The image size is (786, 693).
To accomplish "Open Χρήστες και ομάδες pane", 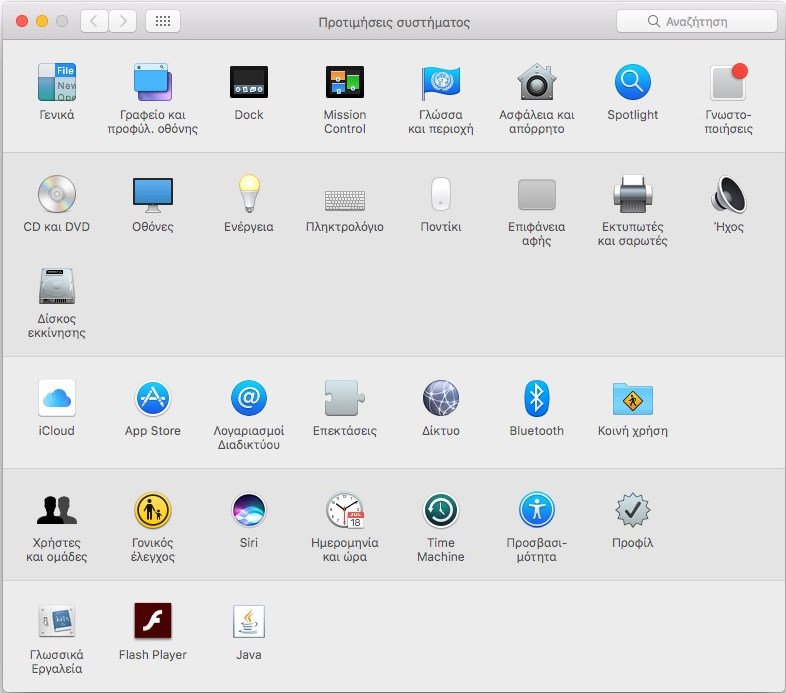I will click(57, 510).
